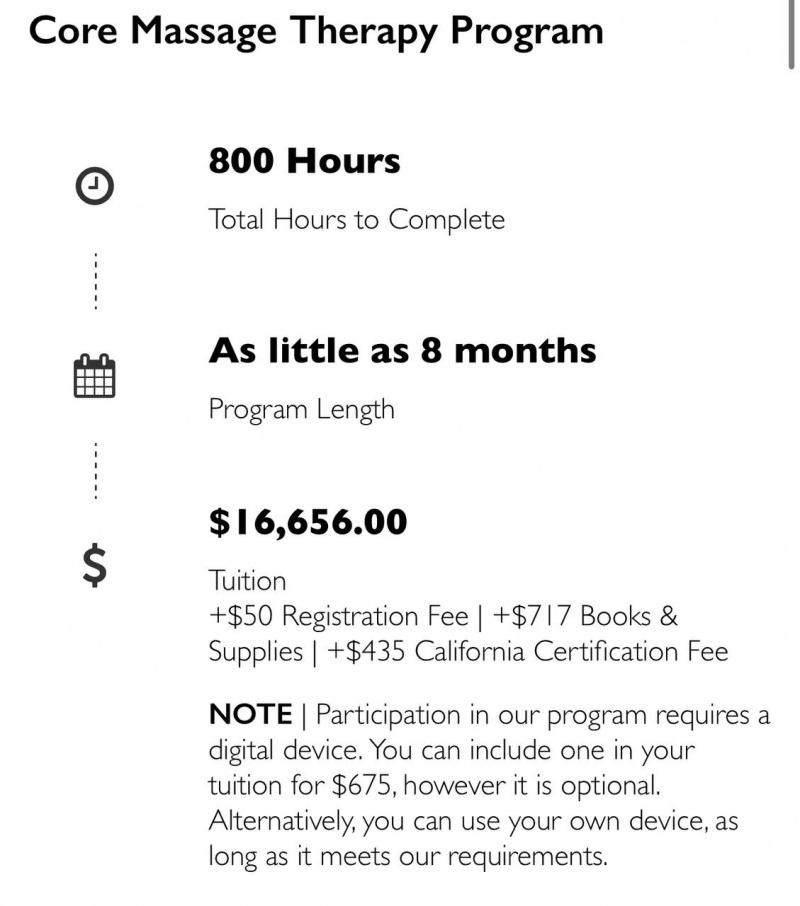This screenshot has width=800, height=906.
Task: Click the dollar sign icon beside tuition
Action: (94, 567)
